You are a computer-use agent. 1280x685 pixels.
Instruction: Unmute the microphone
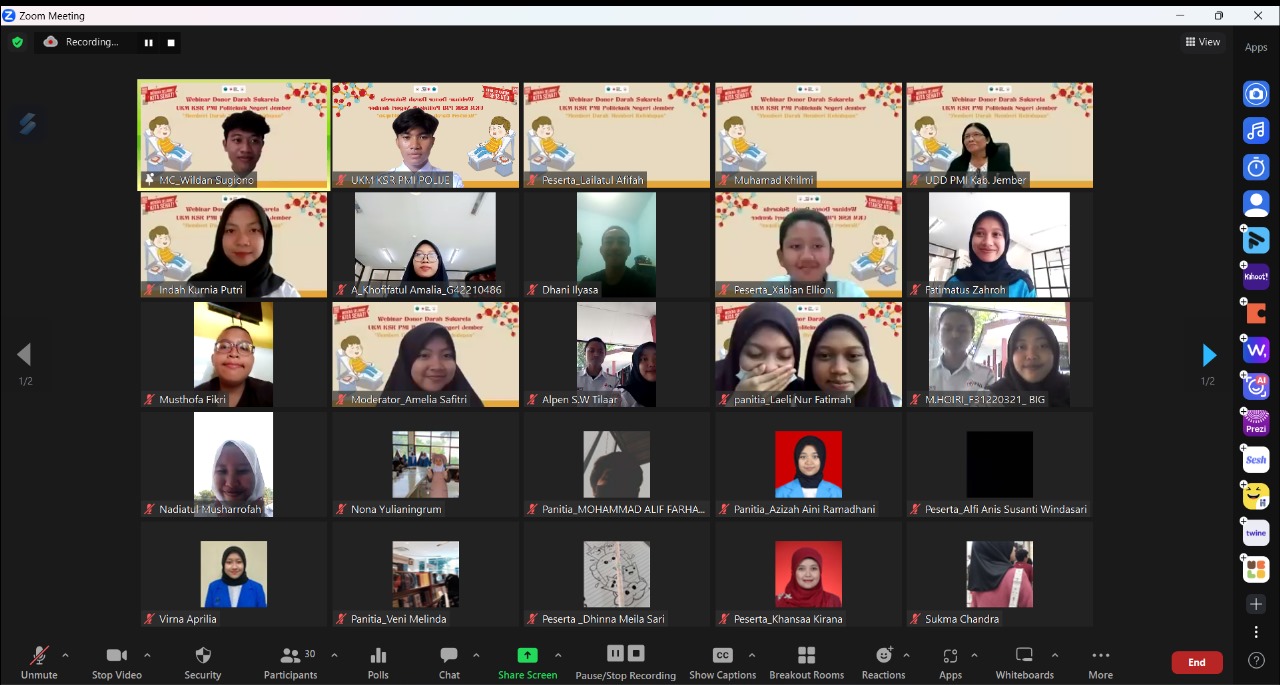(39, 663)
